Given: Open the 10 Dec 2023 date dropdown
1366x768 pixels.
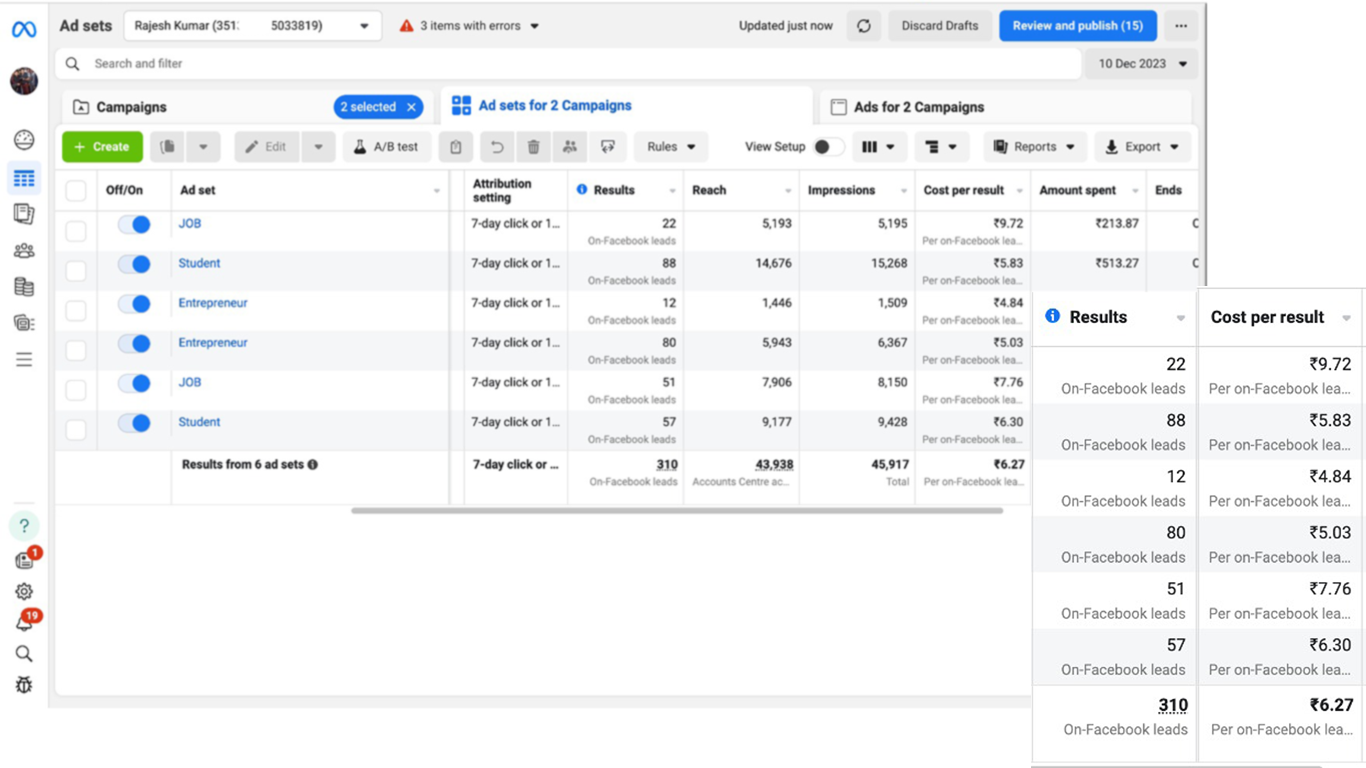Looking at the screenshot, I should pyautogui.click(x=1142, y=64).
